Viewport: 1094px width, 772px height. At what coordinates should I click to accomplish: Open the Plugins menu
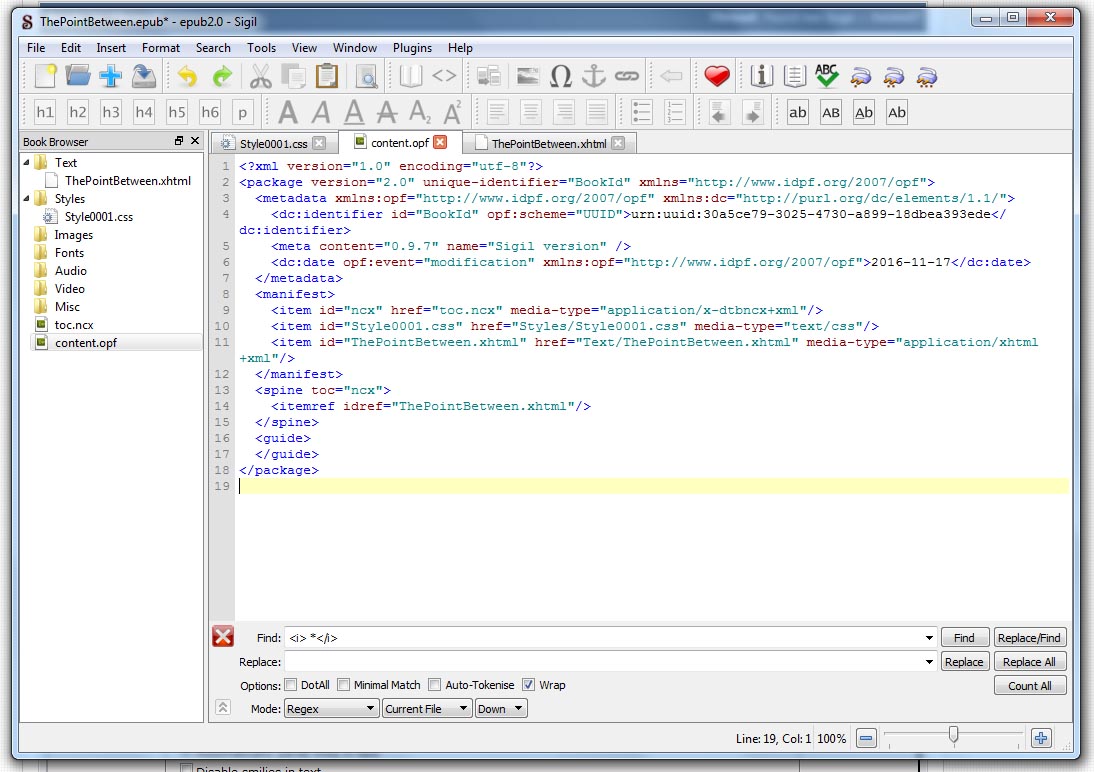(412, 47)
